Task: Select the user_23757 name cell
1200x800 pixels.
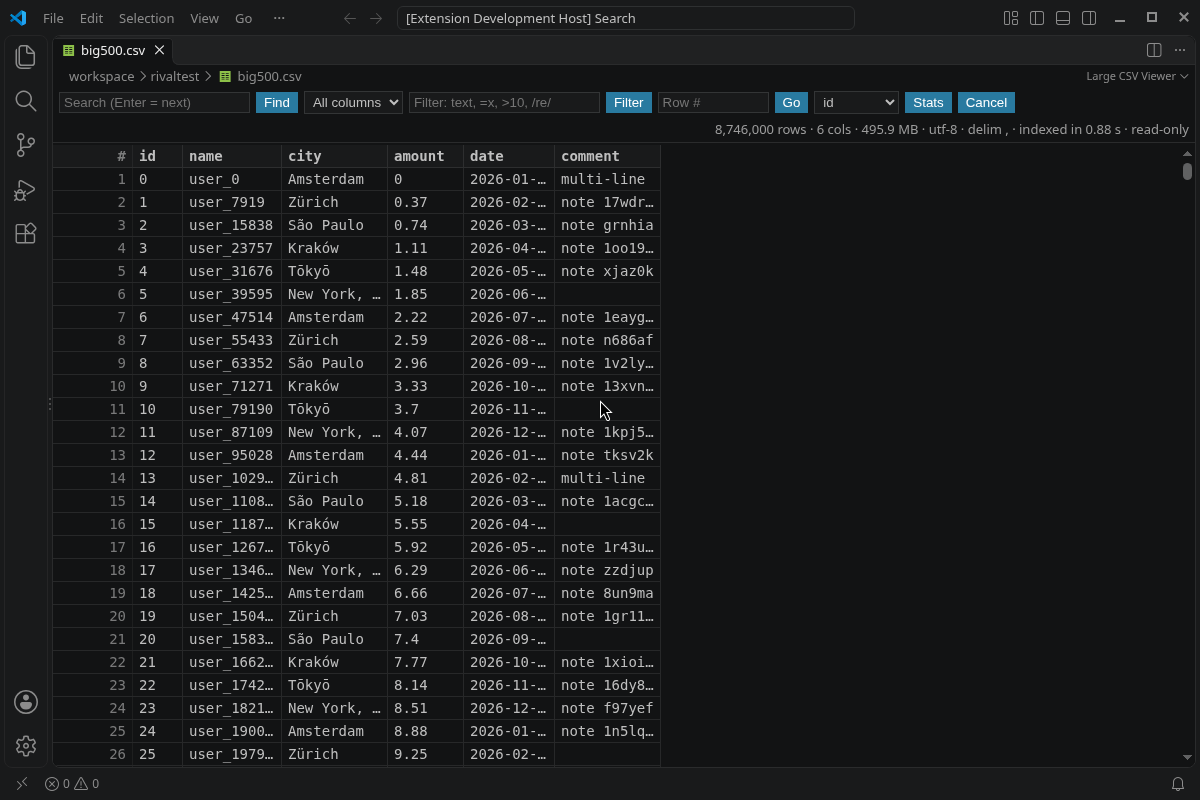Action: (x=232, y=248)
